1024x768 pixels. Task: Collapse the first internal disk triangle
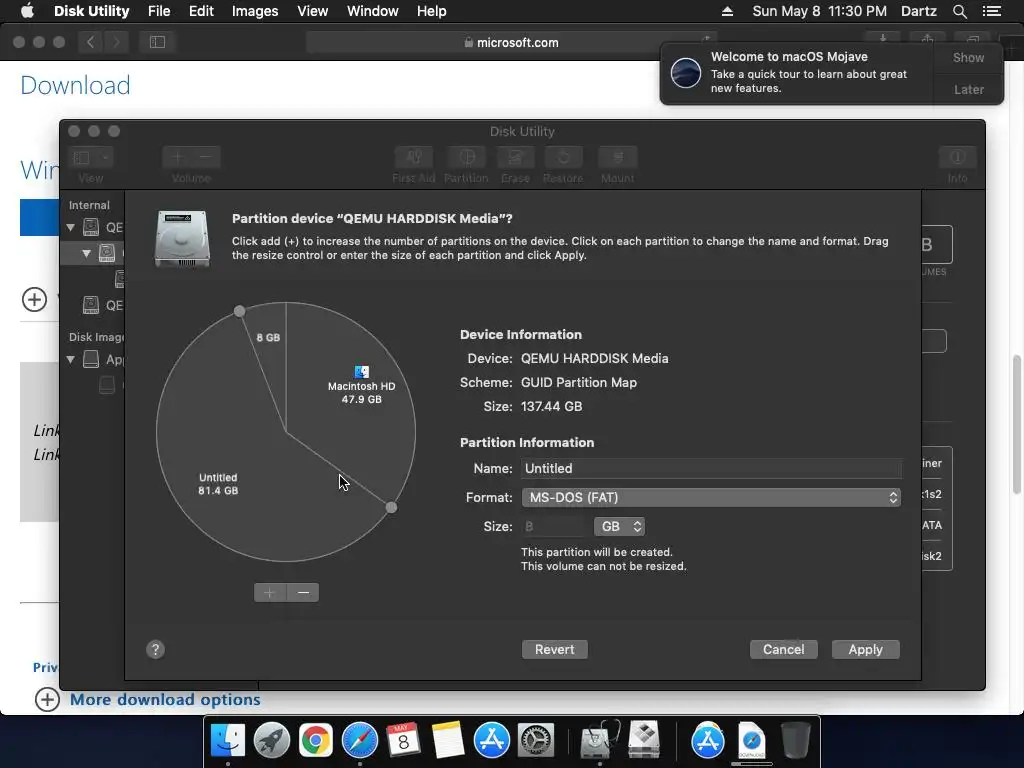pyautogui.click(x=71, y=227)
